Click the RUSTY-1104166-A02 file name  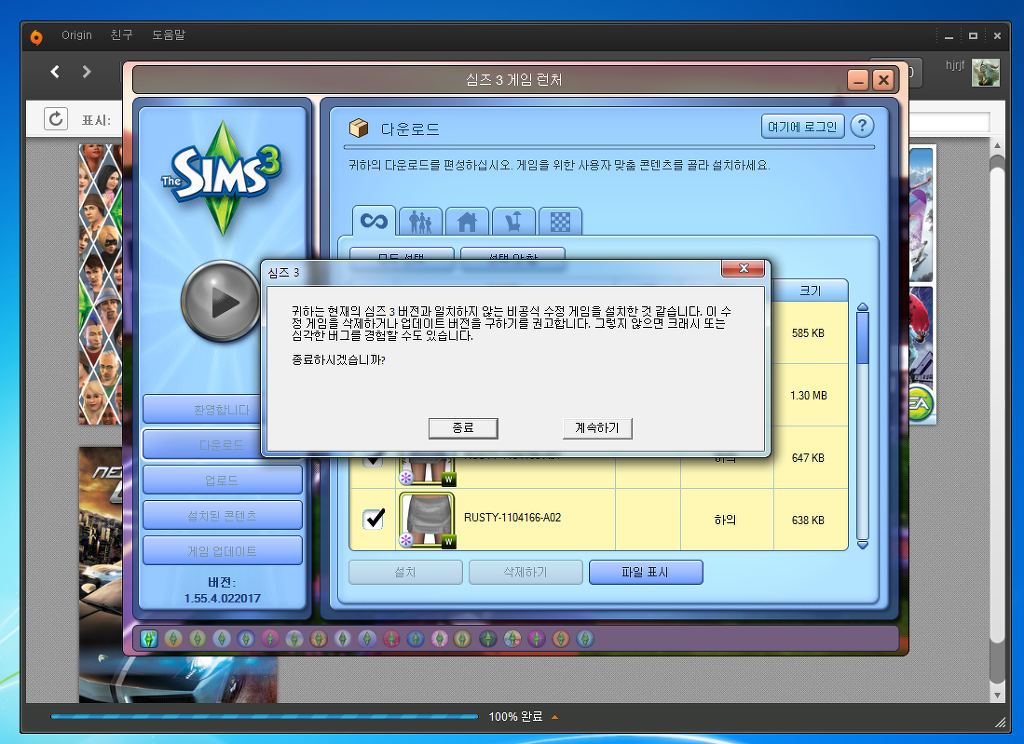pos(512,517)
